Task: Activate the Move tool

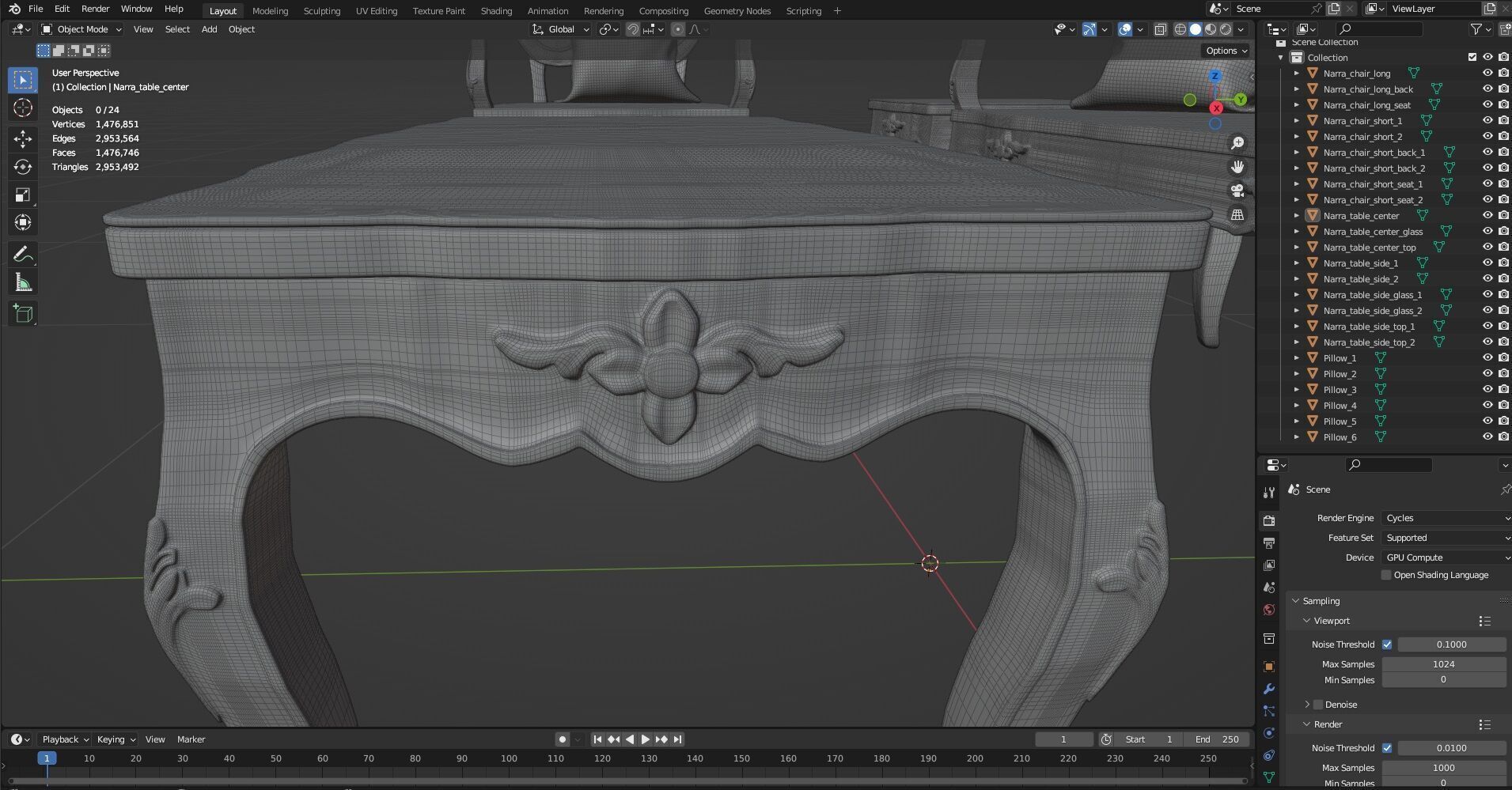Action: pyautogui.click(x=23, y=139)
